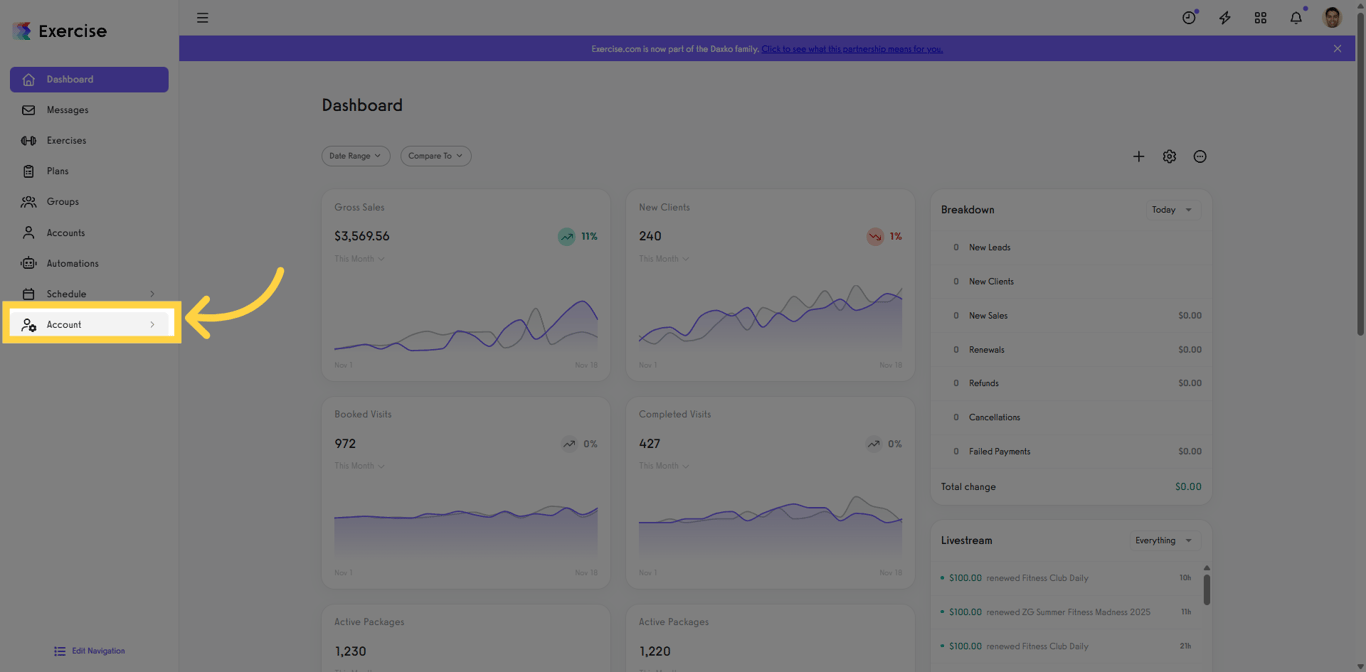The height and width of the screenshot is (672, 1366).
Task: Change Breakdown period from Today dropdown
Action: pyautogui.click(x=1171, y=210)
